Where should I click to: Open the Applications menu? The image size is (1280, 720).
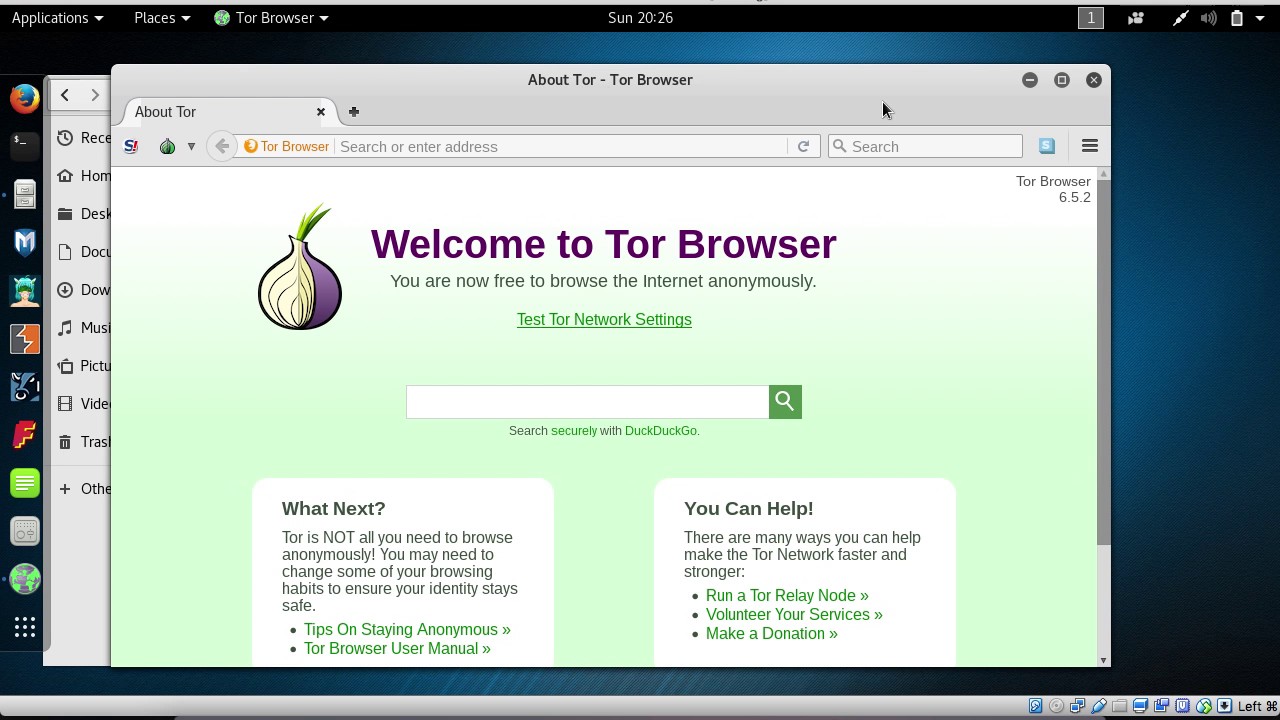tap(57, 18)
